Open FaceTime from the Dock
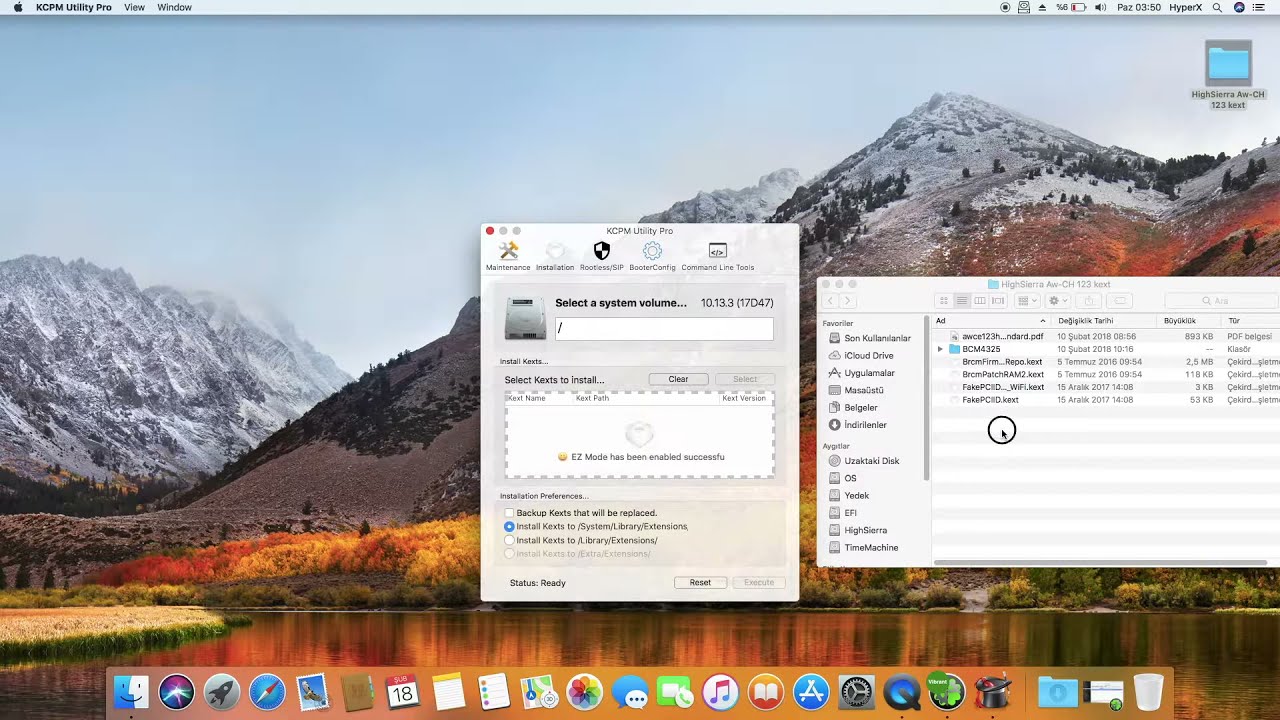The width and height of the screenshot is (1280, 720). pyautogui.click(x=675, y=692)
